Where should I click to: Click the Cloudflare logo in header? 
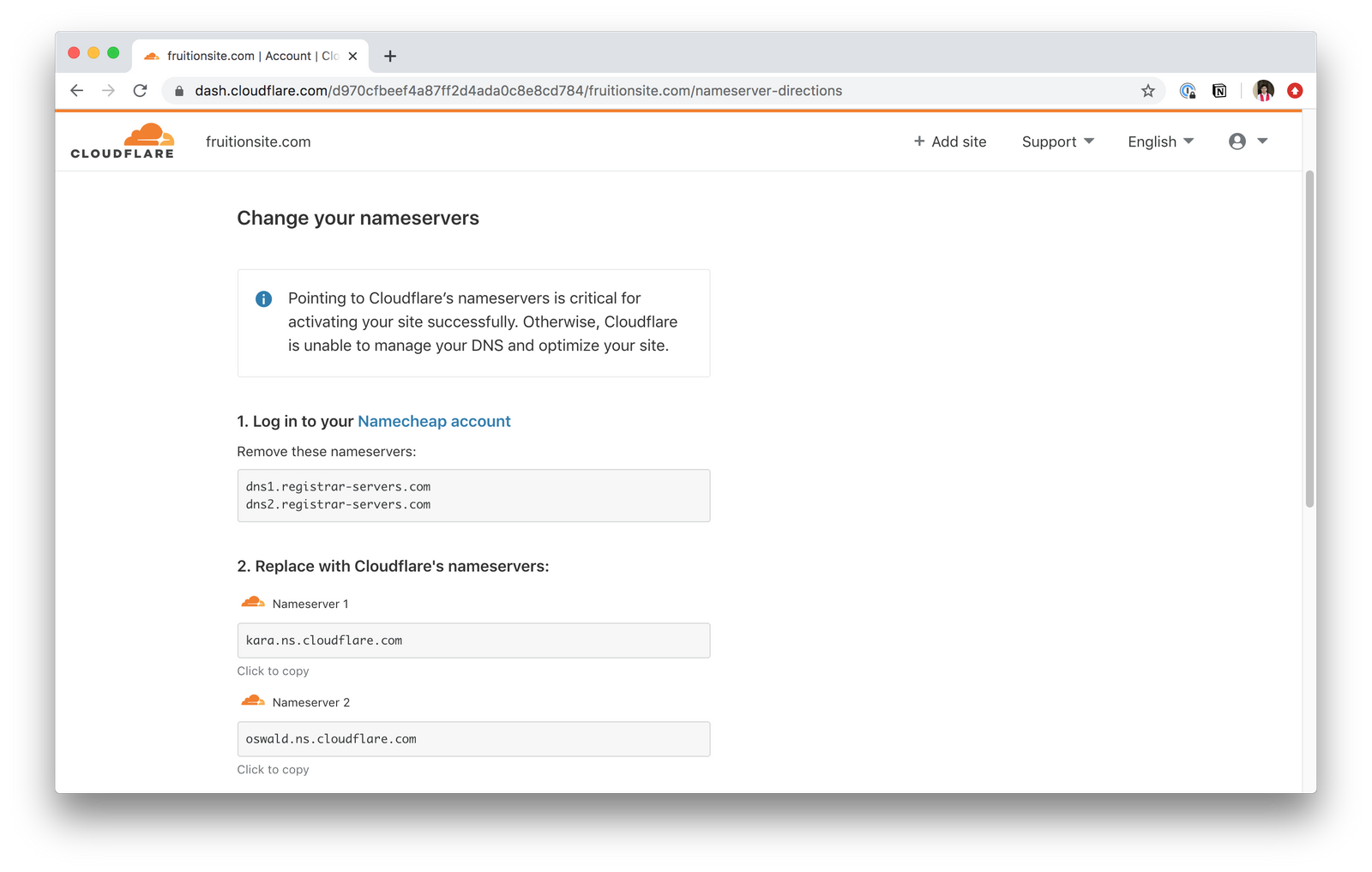point(123,141)
